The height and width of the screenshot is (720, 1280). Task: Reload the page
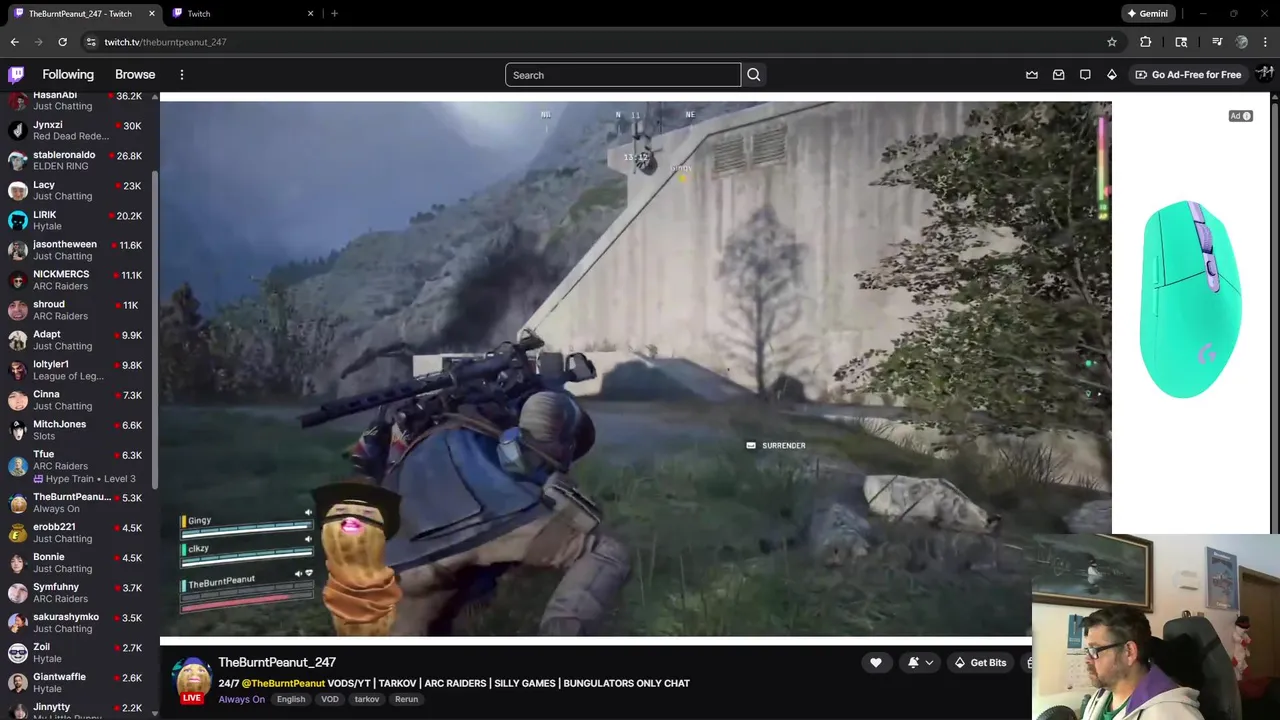[62, 42]
